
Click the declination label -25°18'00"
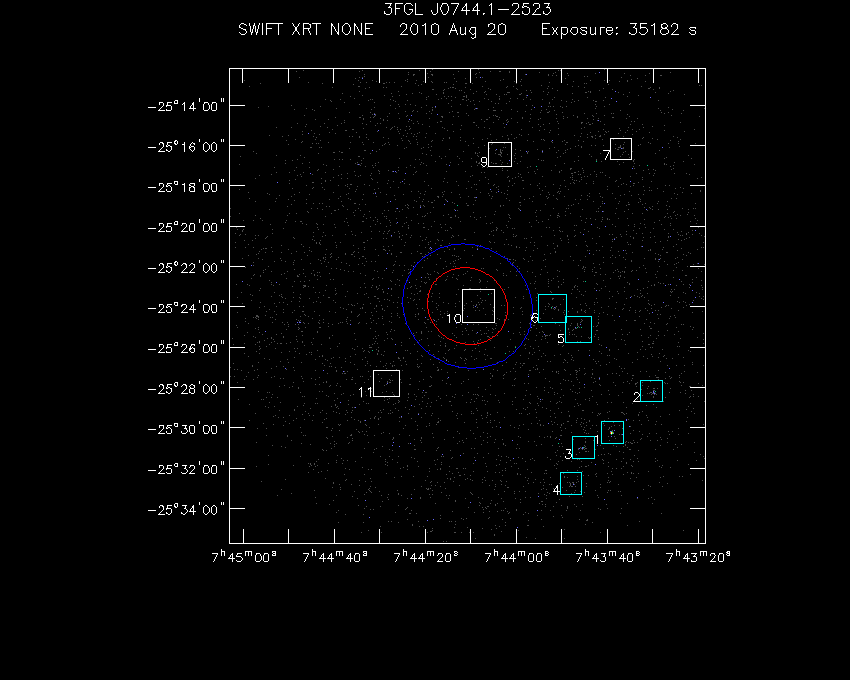click(x=186, y=187)
